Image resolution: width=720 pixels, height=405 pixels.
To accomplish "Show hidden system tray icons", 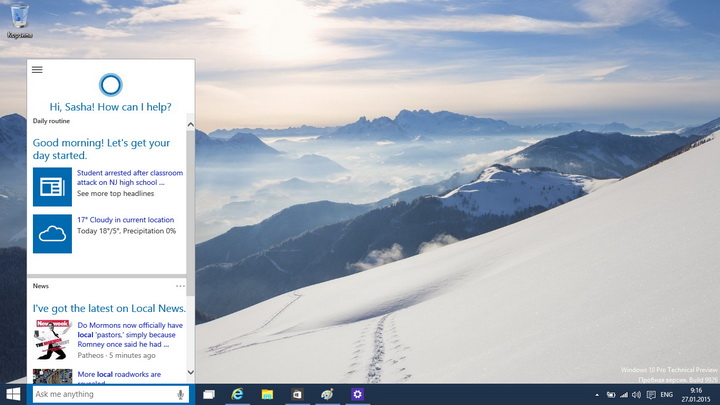I will [x=595, y=395].
